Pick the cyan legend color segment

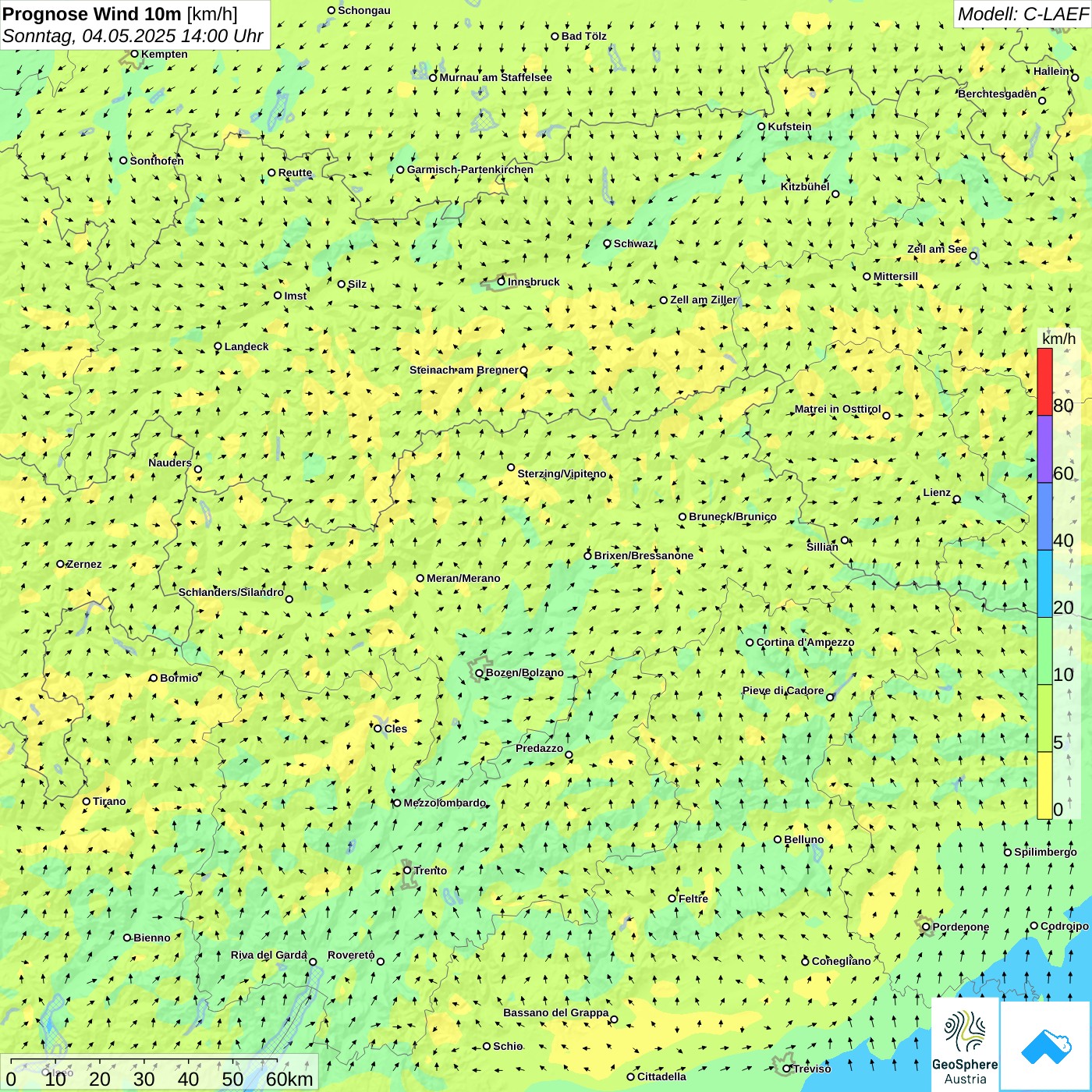(x=1044, y=584)
